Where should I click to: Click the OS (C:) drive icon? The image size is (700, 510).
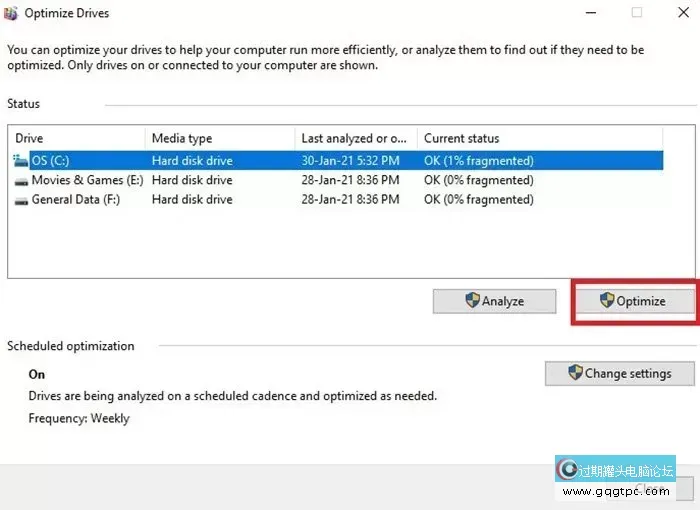pos(22,160)
